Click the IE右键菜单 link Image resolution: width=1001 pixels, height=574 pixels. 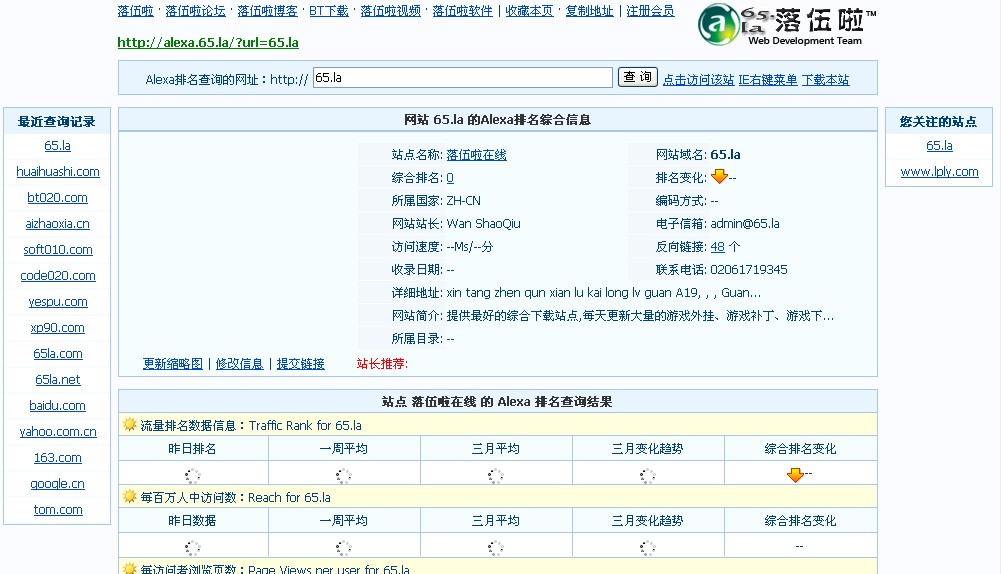pos(768,80)
